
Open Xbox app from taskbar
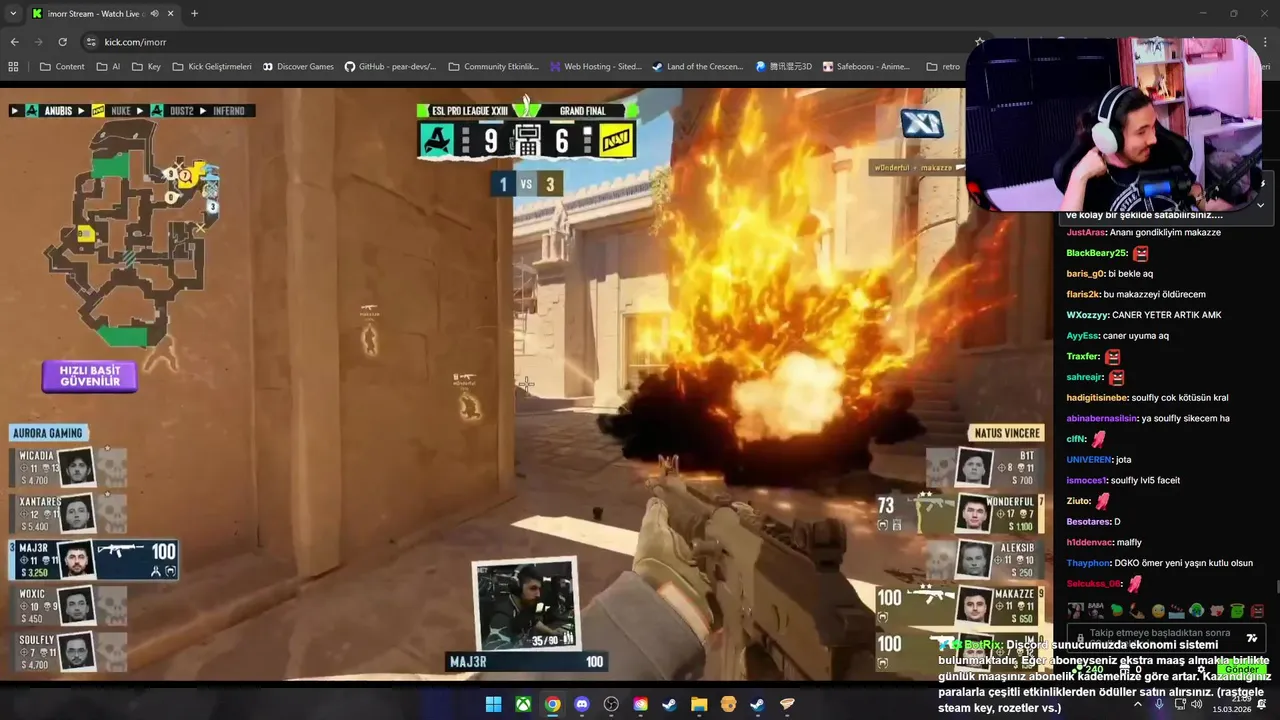[x=523, y=704]
